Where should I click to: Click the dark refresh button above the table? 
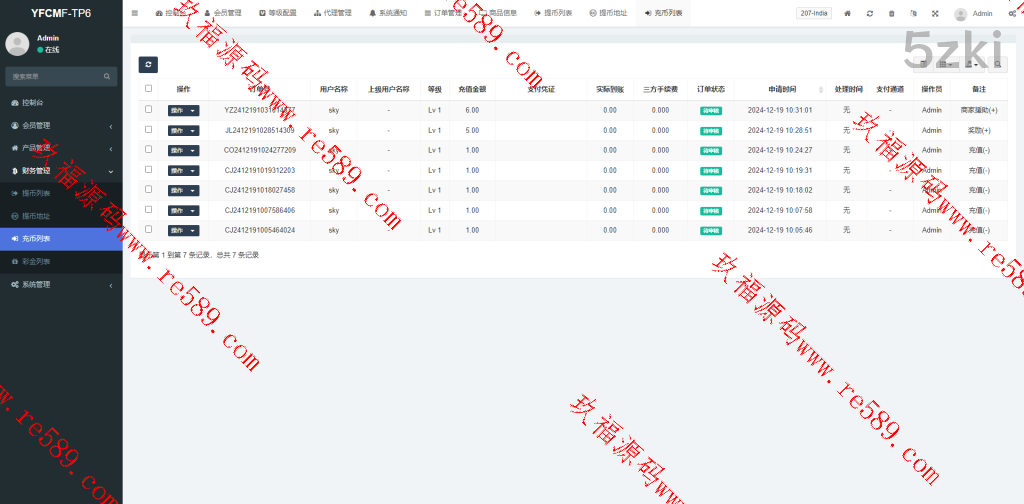coord(148,64)
